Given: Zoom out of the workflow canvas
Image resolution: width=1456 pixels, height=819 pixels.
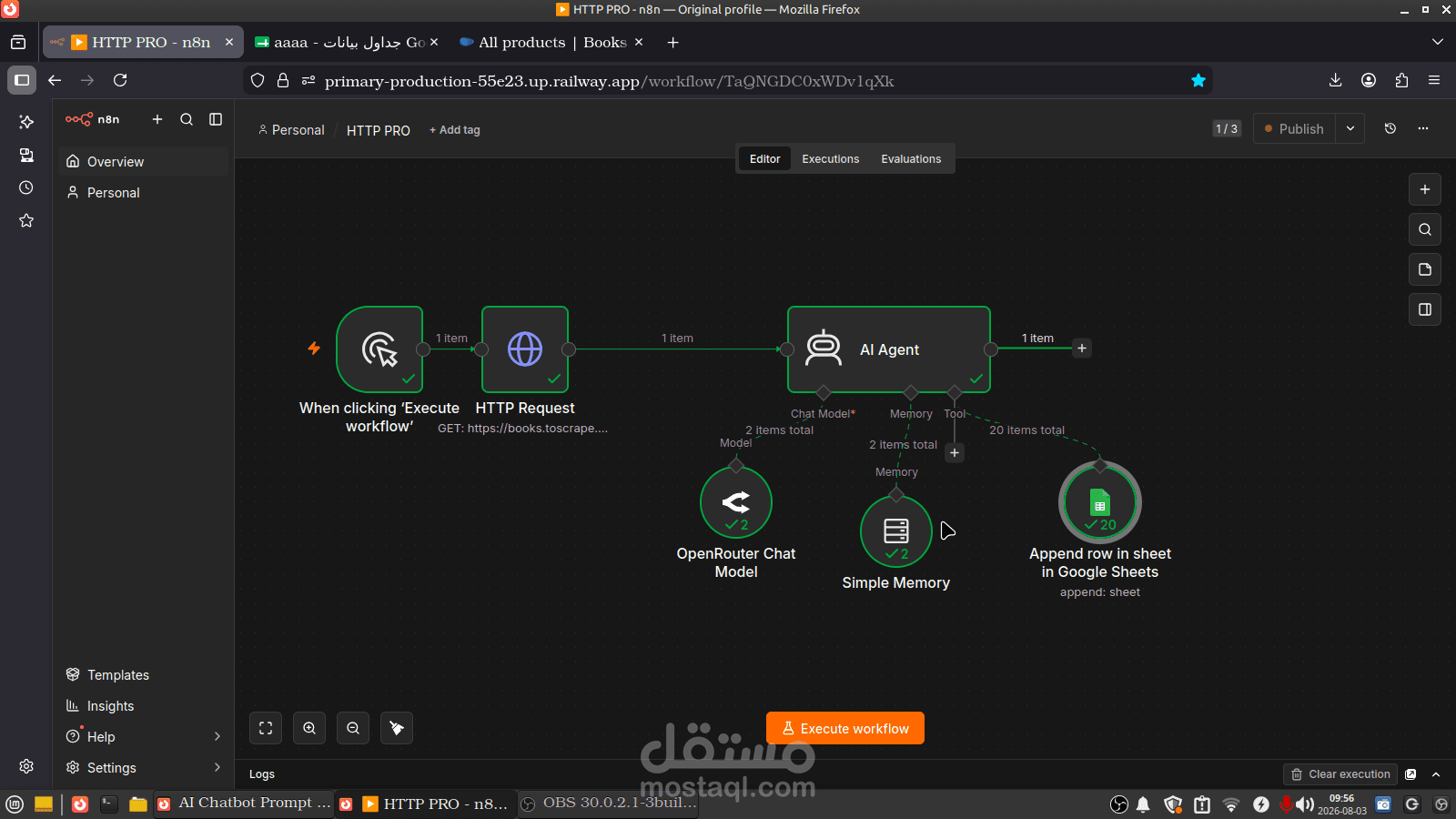Looking at the screenshot, I should pos(353,728).
